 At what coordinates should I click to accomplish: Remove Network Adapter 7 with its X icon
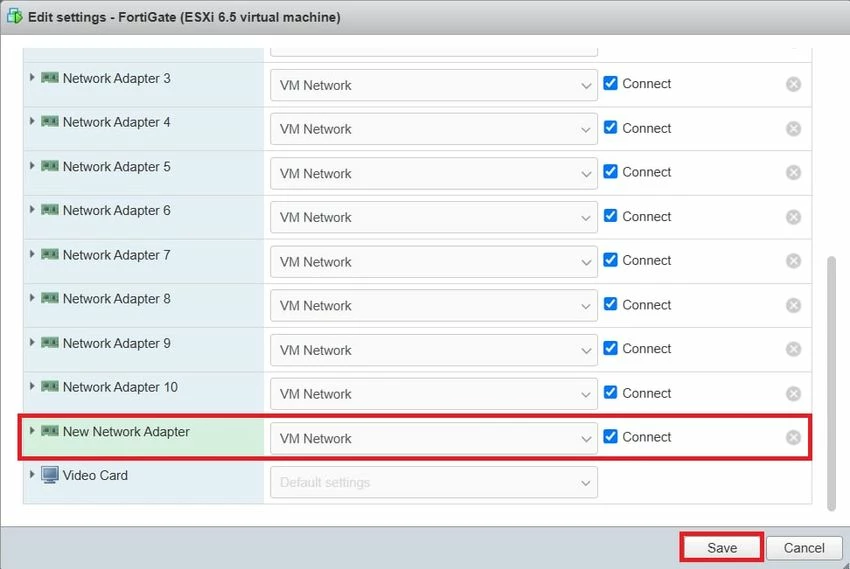coord(793,261)
